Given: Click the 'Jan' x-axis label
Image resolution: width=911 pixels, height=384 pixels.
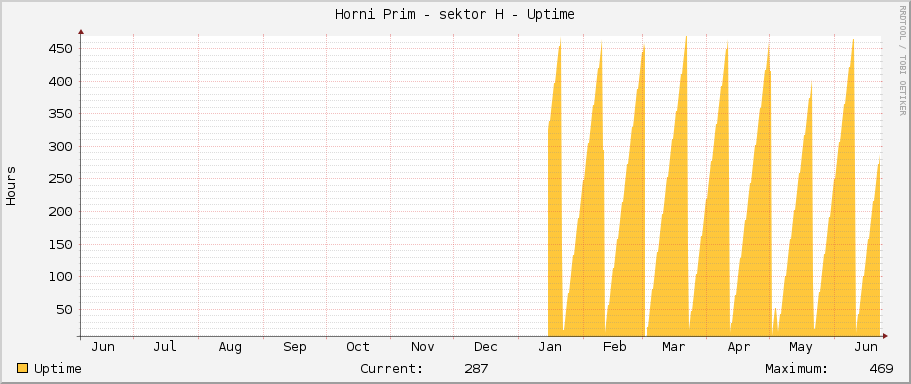Looking at the screenshot, I should 550,347.
